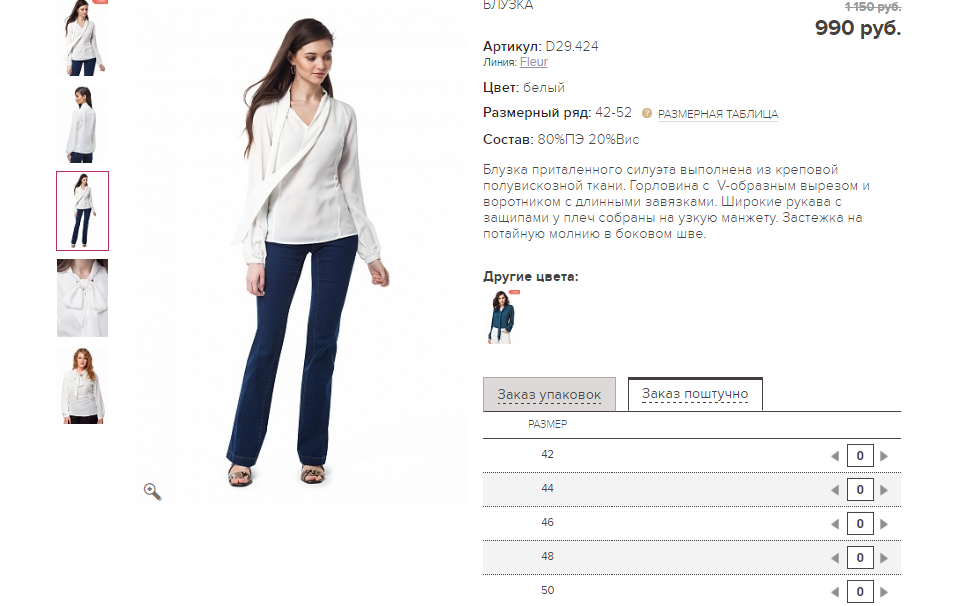Increase quantity for size 48
978x606 pixels.
pyautogui.click(x=884, y=558)
